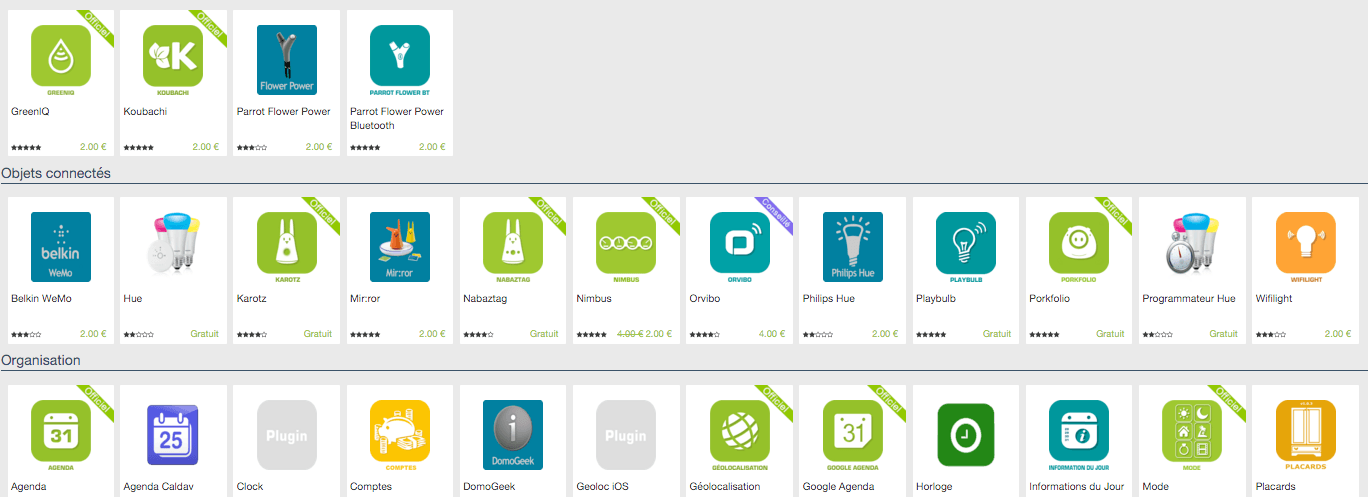Click the Wifilight plugin title

tap(1272, 299)
